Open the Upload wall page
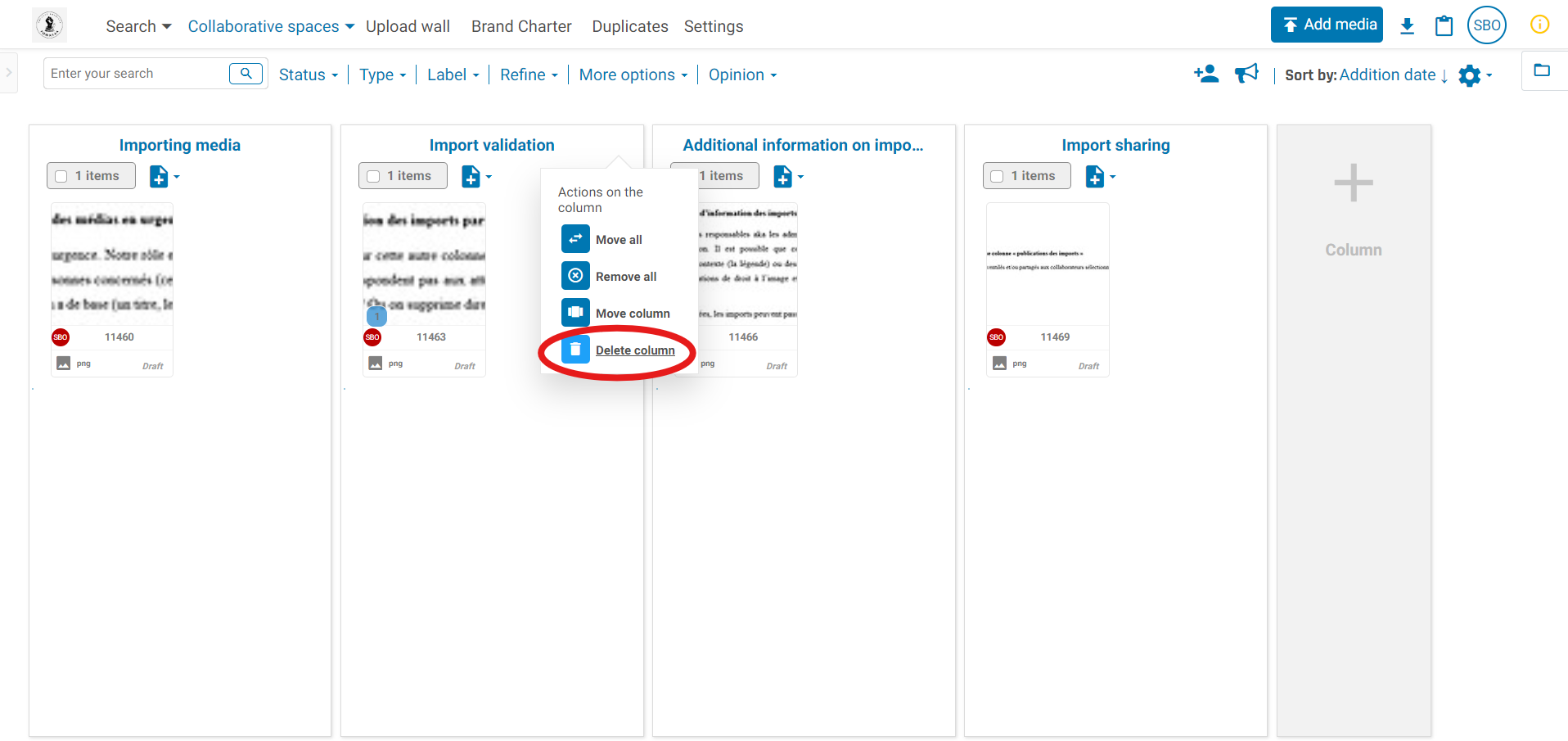 coord(408,26)
